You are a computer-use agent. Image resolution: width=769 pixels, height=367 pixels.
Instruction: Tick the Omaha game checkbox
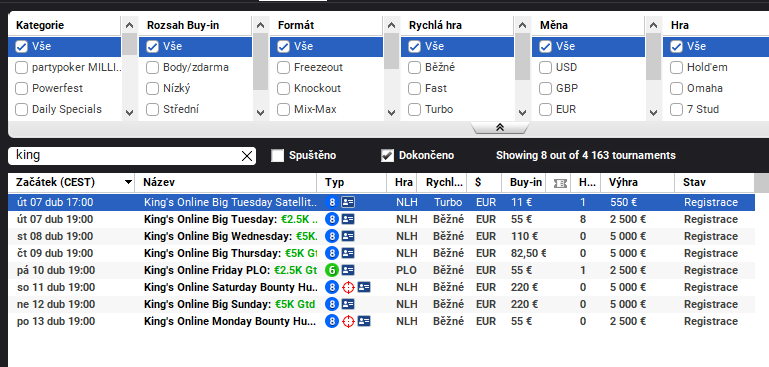point(676,88)
